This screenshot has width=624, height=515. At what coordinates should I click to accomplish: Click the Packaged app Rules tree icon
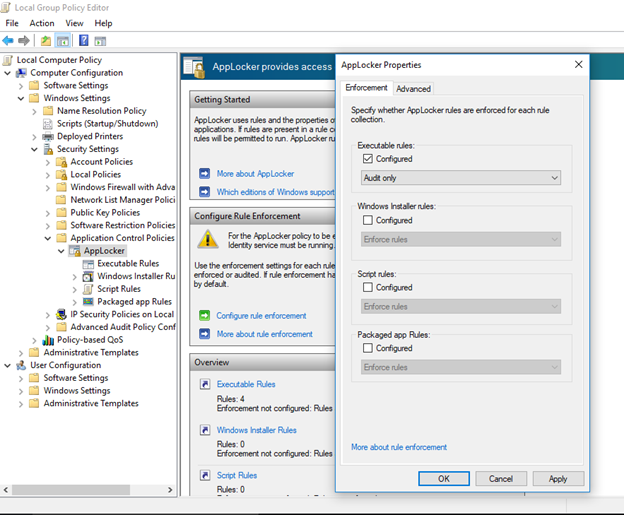click(88, 302)
